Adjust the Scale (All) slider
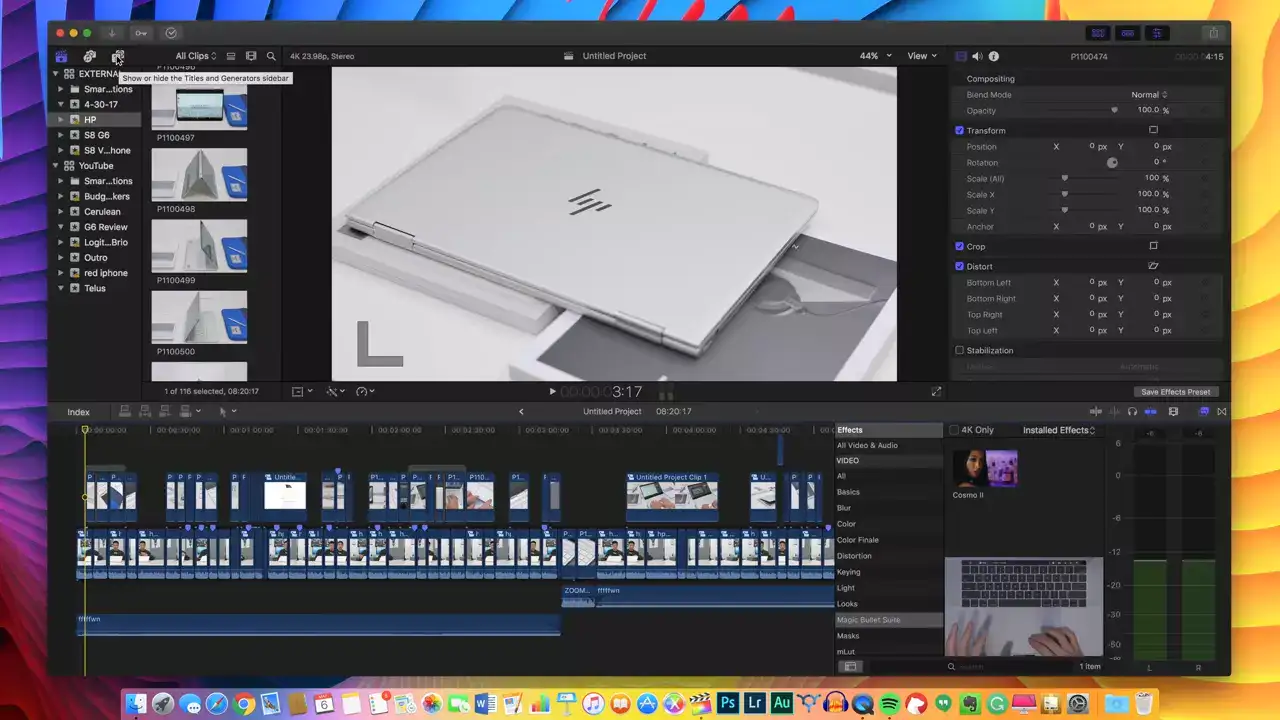 (1064, 179)
